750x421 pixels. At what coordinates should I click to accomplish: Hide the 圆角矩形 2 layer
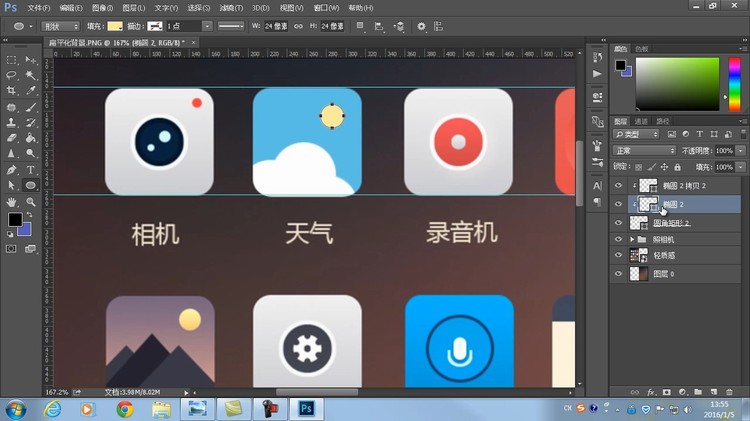618,223
